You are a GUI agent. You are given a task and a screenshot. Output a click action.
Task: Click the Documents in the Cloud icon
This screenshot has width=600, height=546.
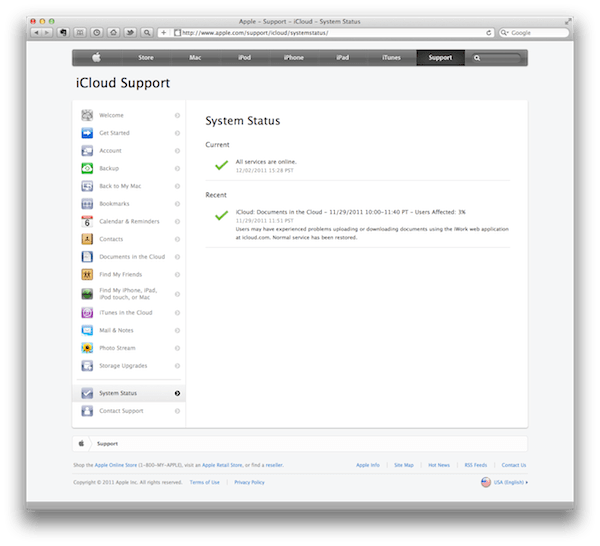coord(87,256)
